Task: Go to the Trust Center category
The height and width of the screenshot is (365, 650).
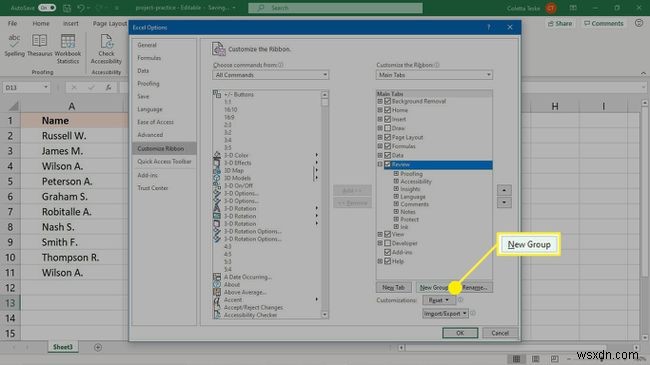Action: click(153, 188)
